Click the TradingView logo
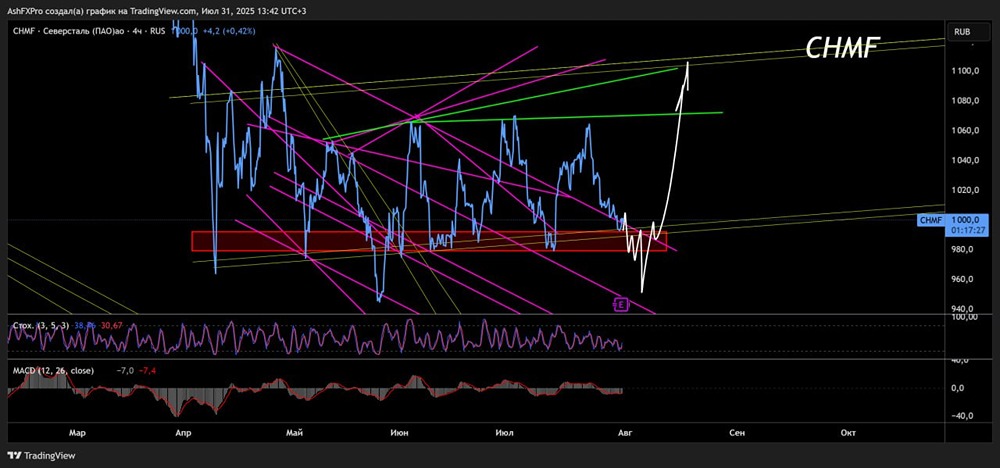Image resolution: width=1000 pixels, height=468 pixels. (x=41, y=456)
